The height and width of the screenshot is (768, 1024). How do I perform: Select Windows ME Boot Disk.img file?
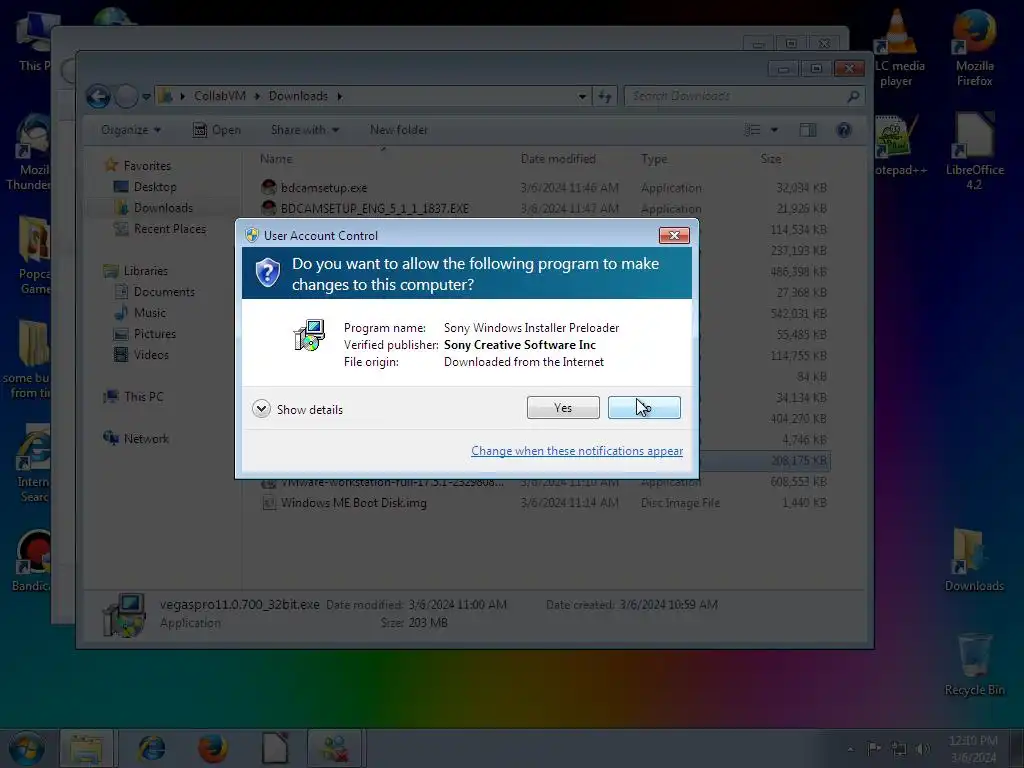click(x=353, y=503)
